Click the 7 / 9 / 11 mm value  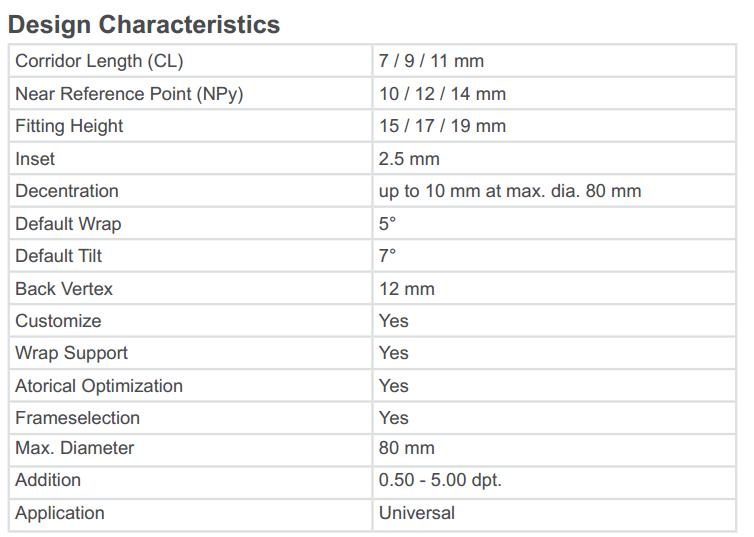pyautogui.click(x=431, y=61)
